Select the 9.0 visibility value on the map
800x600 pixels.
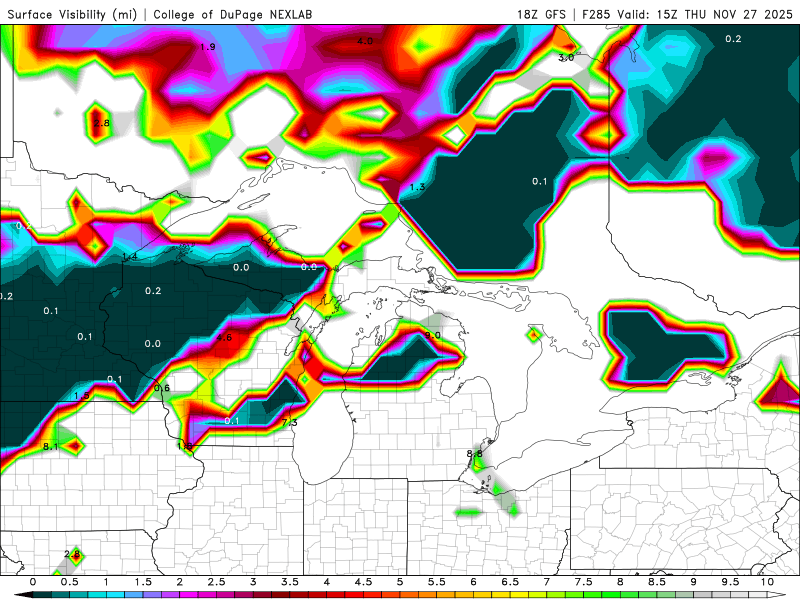pyautogui.click(x=433, y=335)
